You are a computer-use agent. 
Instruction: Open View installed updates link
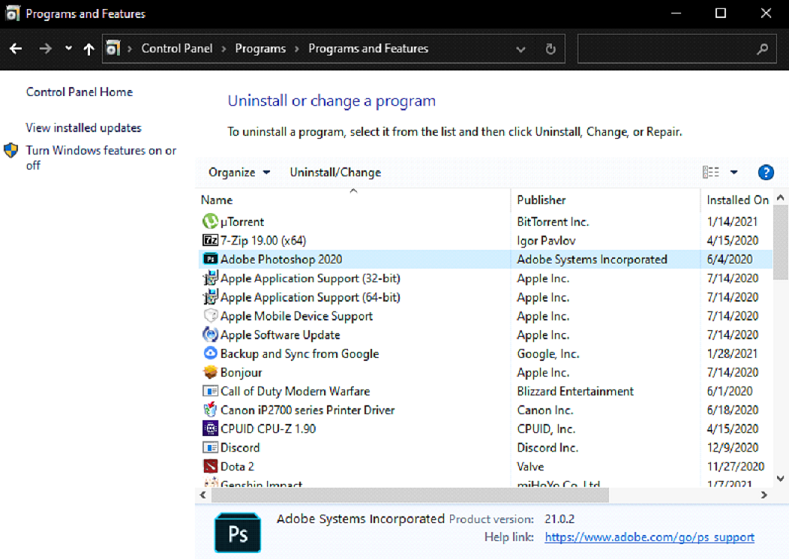(84, 128)
